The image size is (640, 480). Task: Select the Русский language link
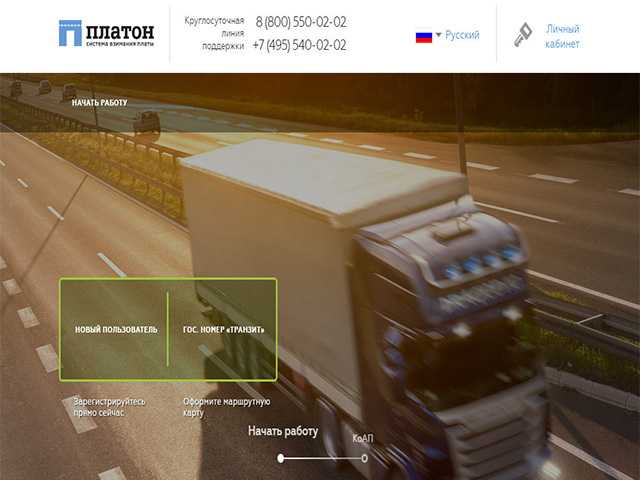[462, 35]
